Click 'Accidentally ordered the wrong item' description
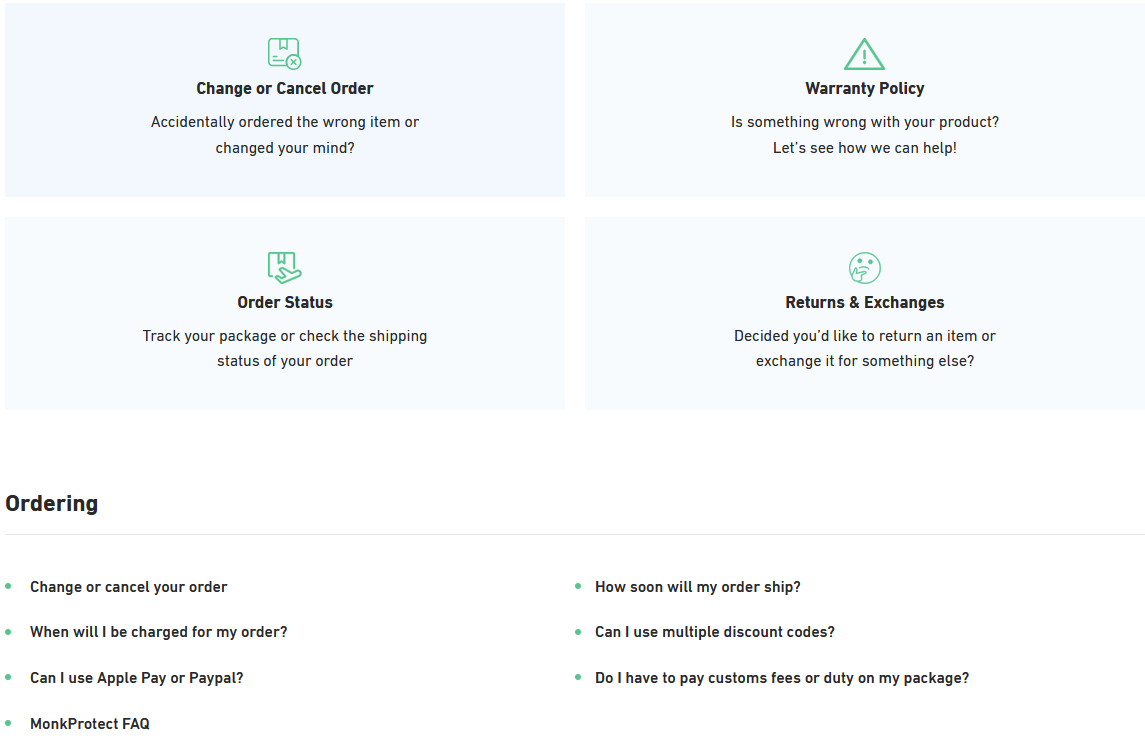Screen dimensions: 1145x741 [285, 134]
